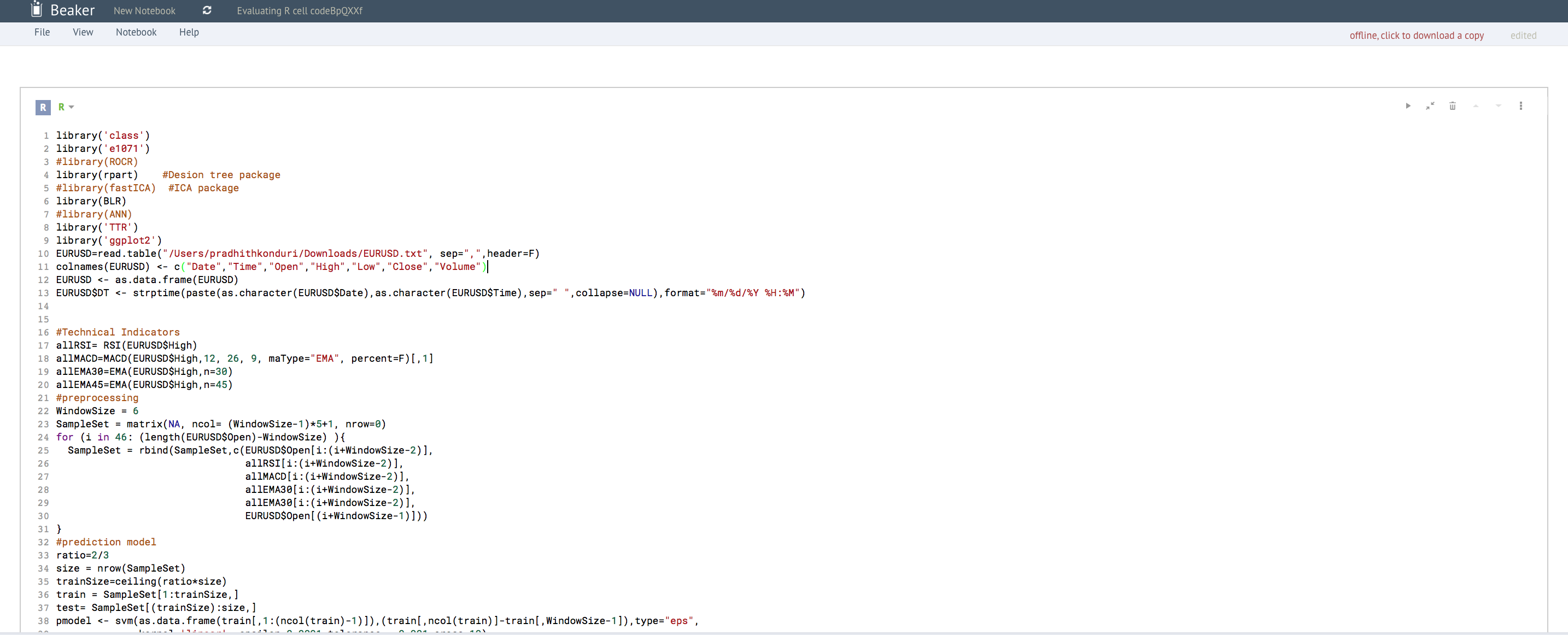Click the Evaluating R cell status text

click(x=300, y=11)
